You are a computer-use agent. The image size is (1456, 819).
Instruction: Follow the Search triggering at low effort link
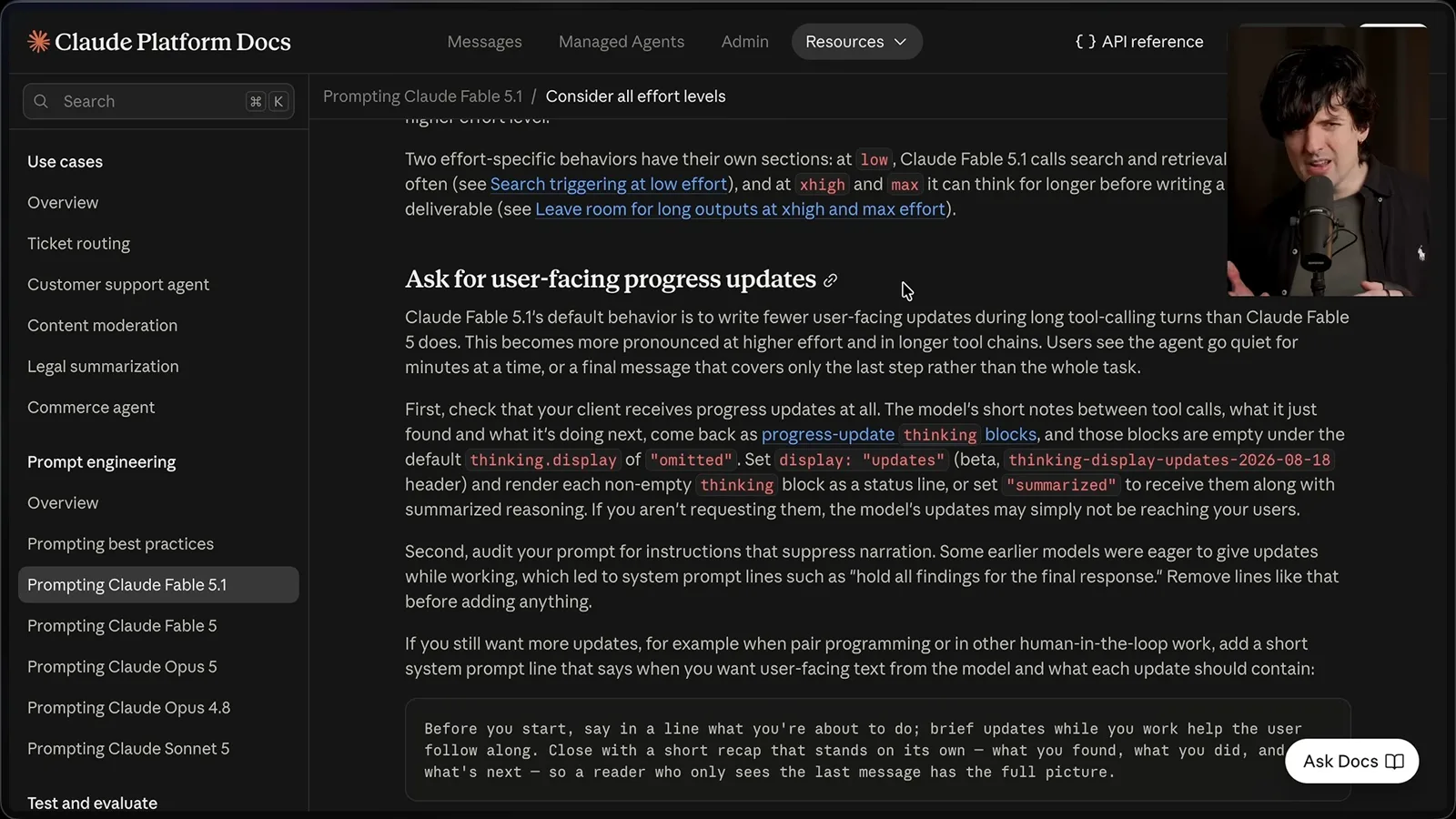[x=609, y=184]
